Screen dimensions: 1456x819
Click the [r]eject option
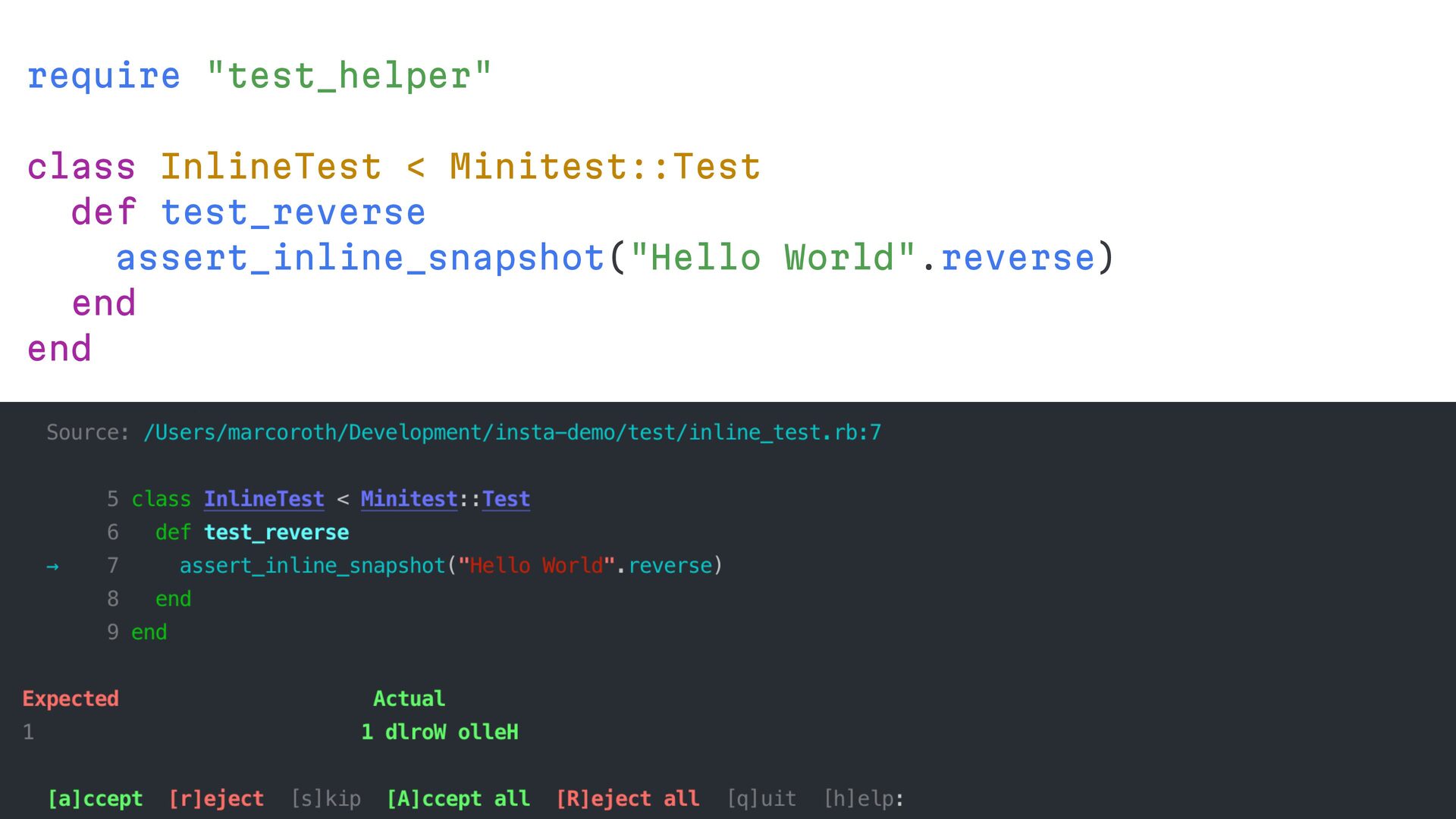tap(216, 799)
